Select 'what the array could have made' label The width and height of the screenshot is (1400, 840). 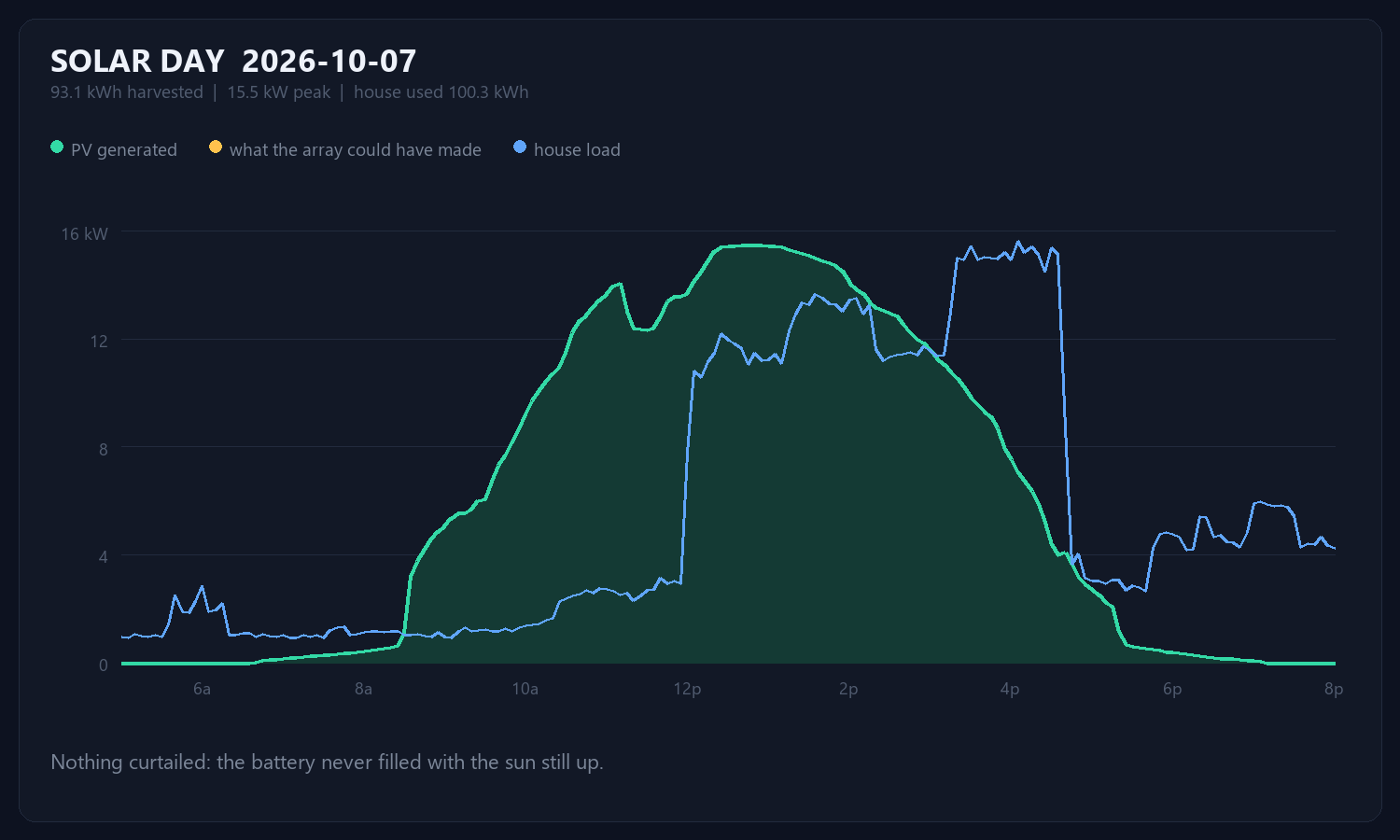(356, 150)
